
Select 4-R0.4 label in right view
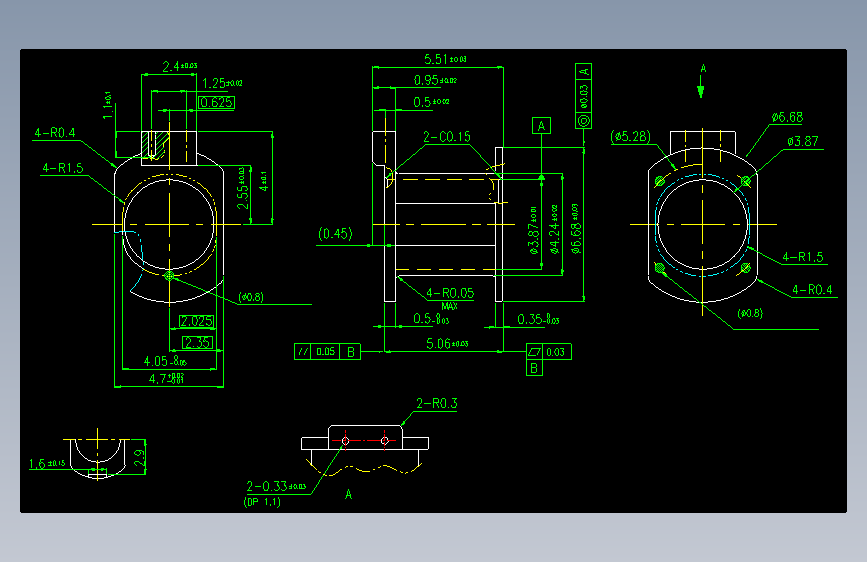click(812, 290)
